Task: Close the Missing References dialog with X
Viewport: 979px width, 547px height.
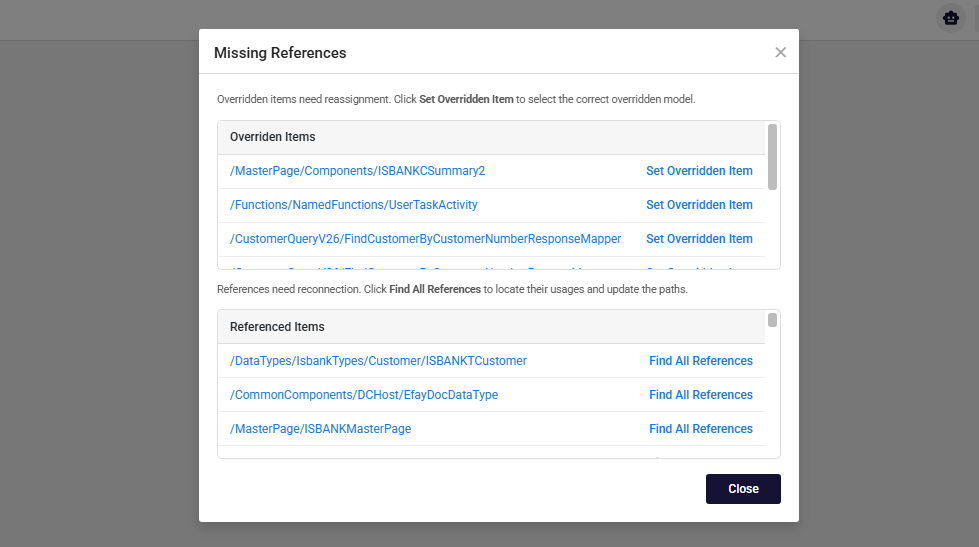Action: [781, 53]
